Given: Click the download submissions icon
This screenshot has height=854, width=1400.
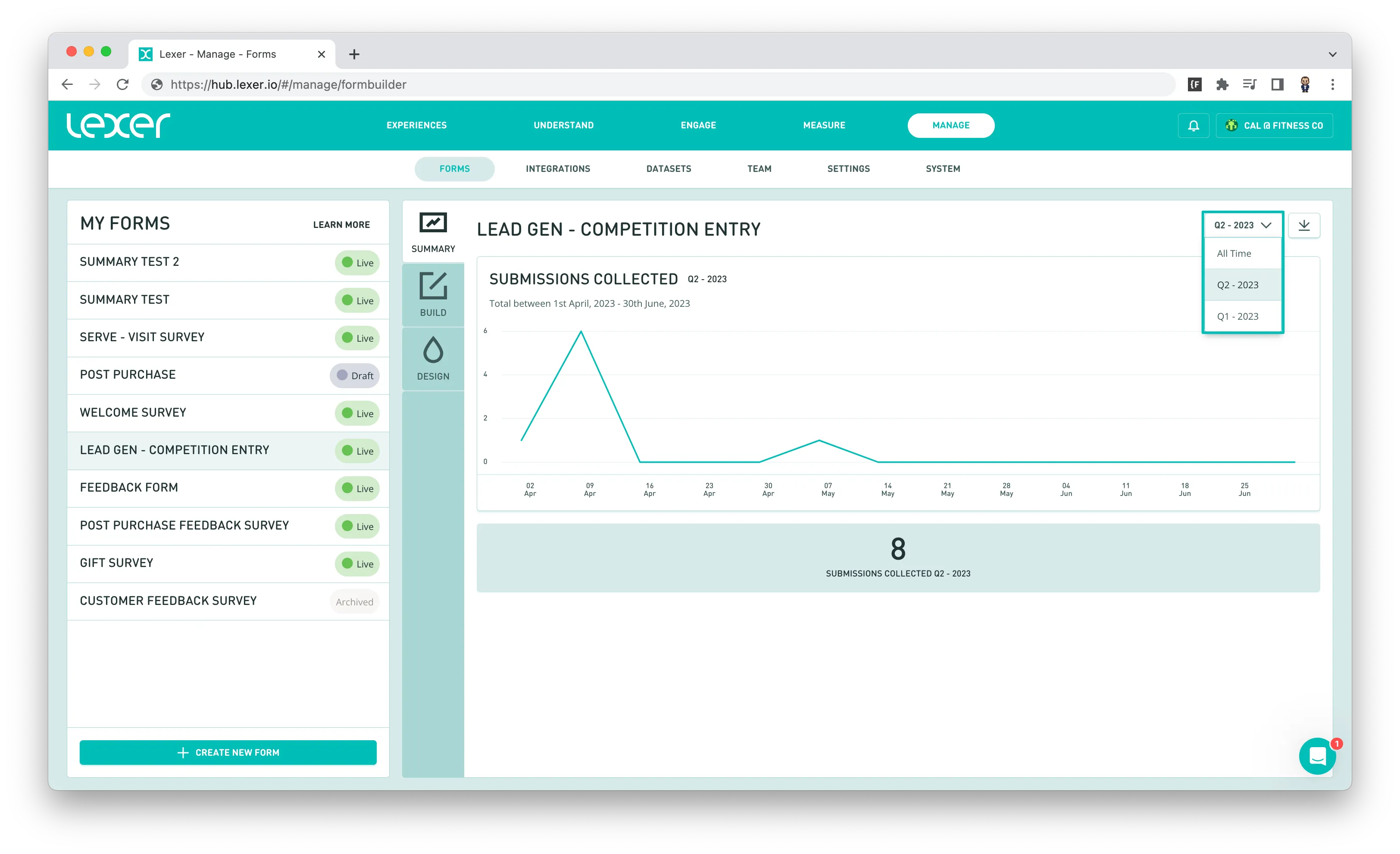Looking at the screenshot, I should point(1303,225).
